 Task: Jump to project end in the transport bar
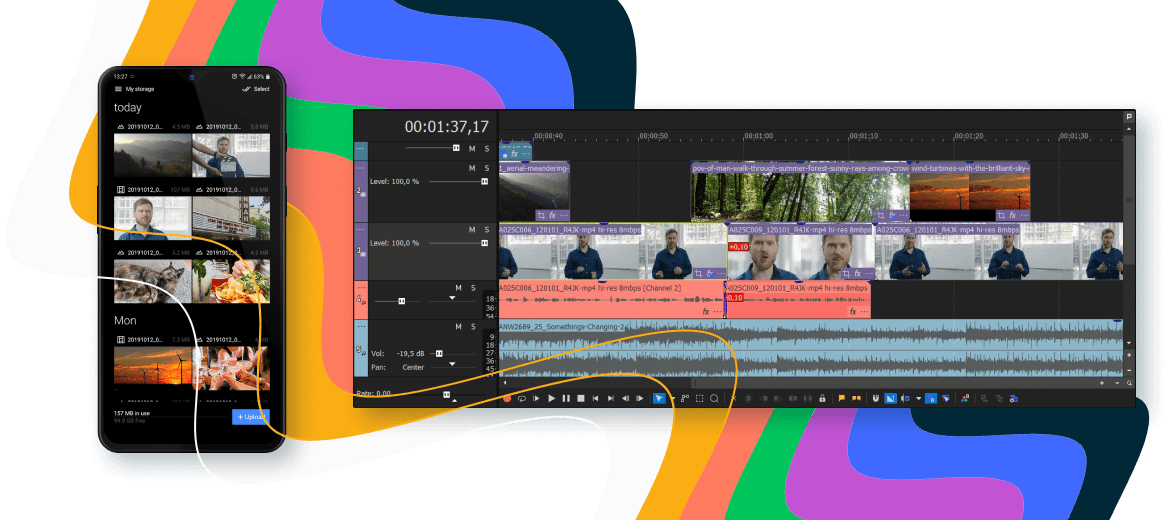[610, 398]
